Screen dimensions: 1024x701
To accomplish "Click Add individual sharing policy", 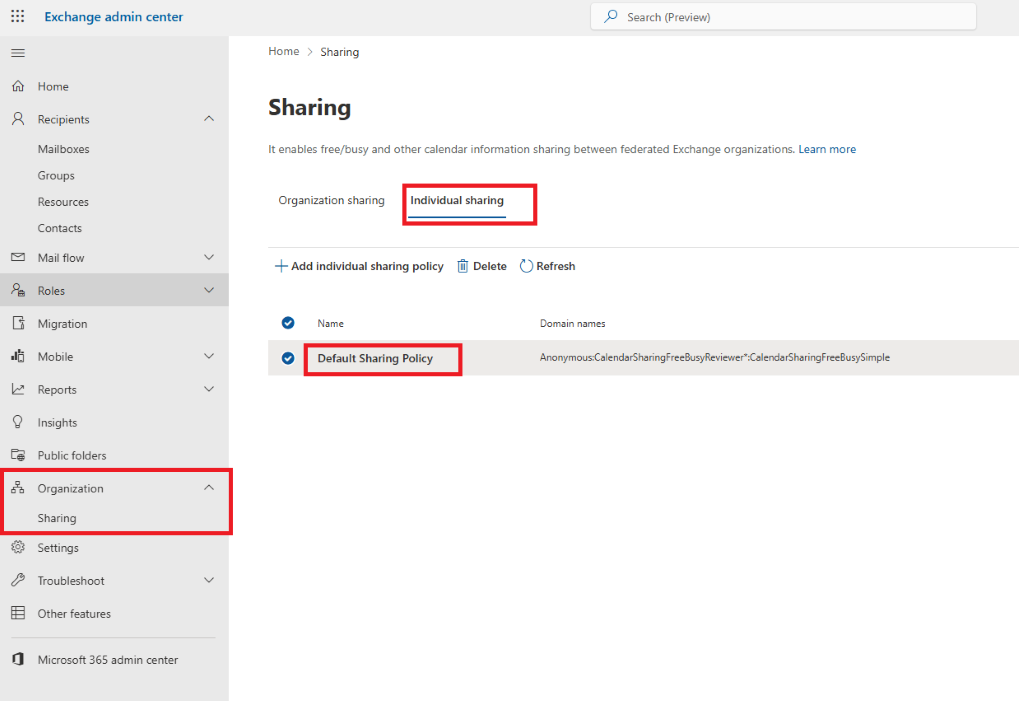I will tap(358, 266).
